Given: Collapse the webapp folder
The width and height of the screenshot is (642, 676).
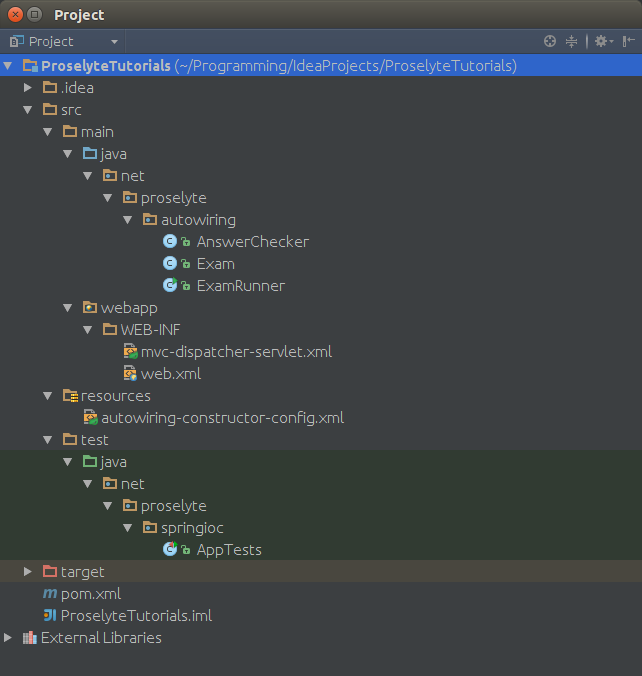Looking at the screenshot, I should point(68,308).
